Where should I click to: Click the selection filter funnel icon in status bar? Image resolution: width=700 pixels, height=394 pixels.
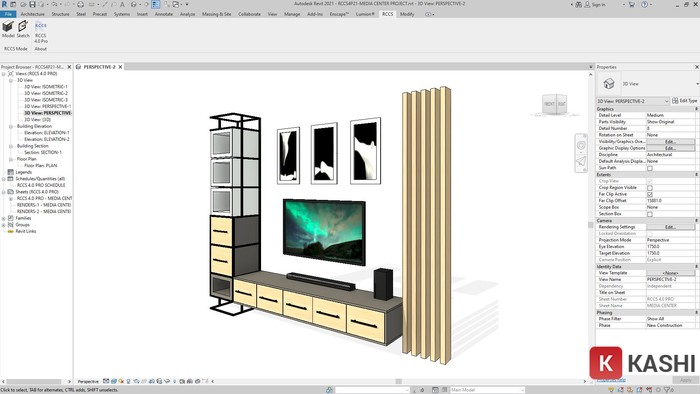[667, 390]
